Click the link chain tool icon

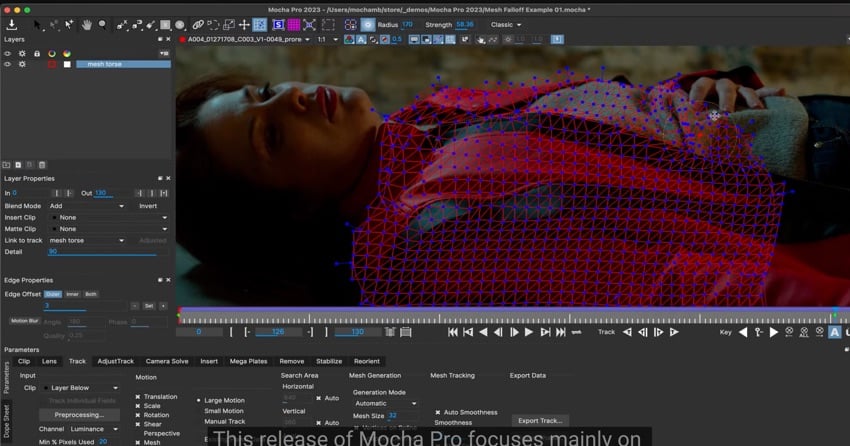[x=198, y=25]
